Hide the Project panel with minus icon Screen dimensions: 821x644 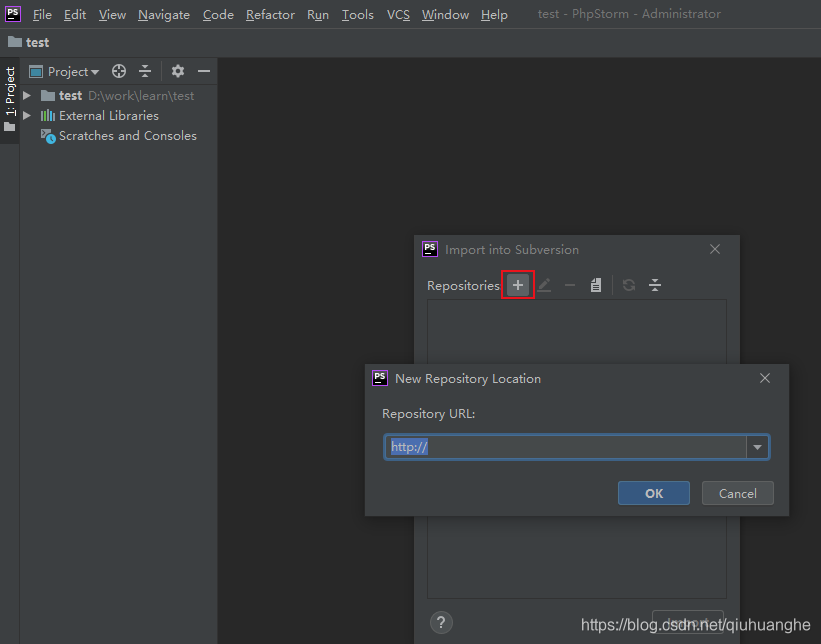point(204,71)
